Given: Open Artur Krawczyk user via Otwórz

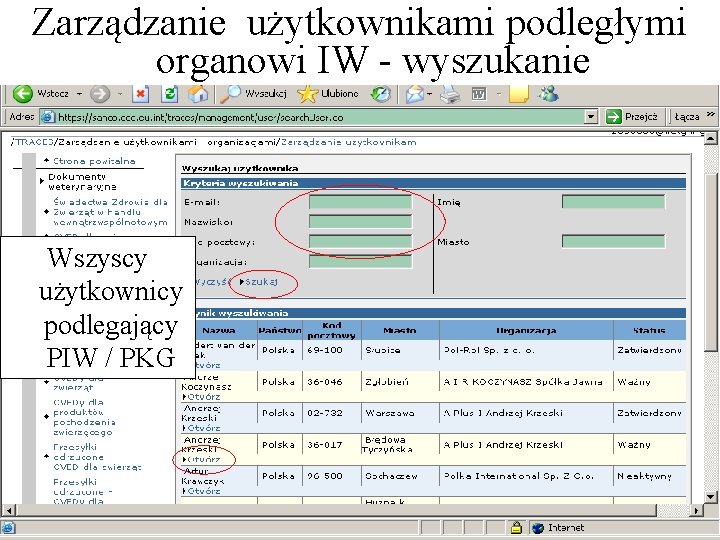Looking at the screenshot, I should [202, 491].
